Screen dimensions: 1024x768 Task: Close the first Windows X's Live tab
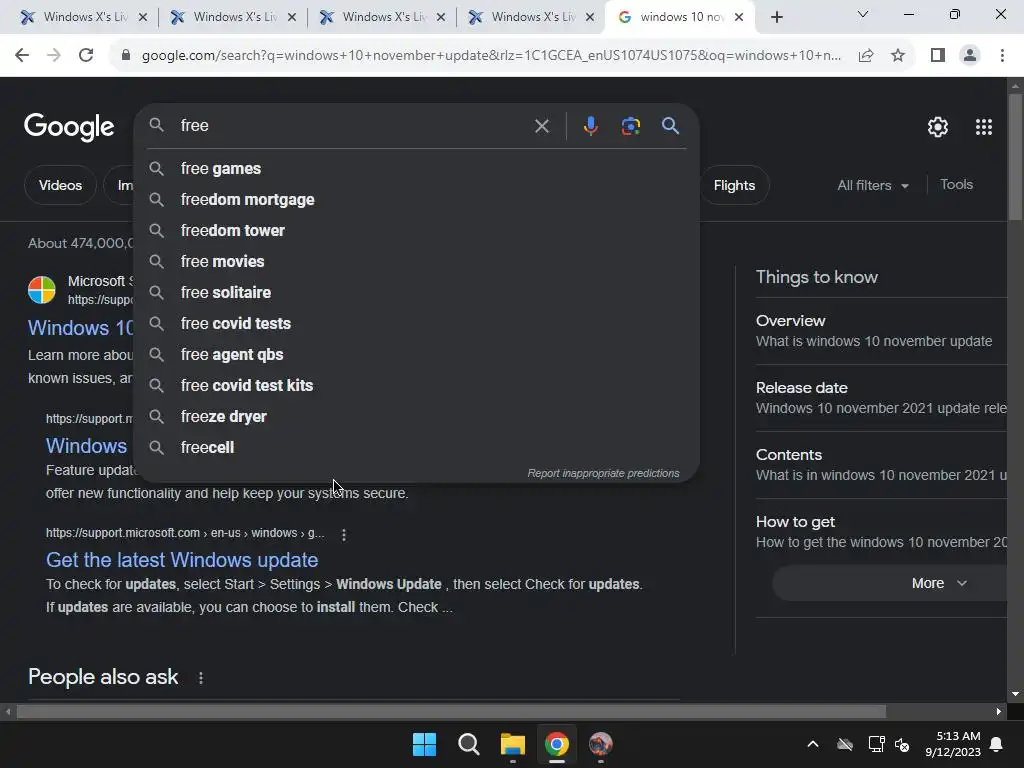coord(143,17)
